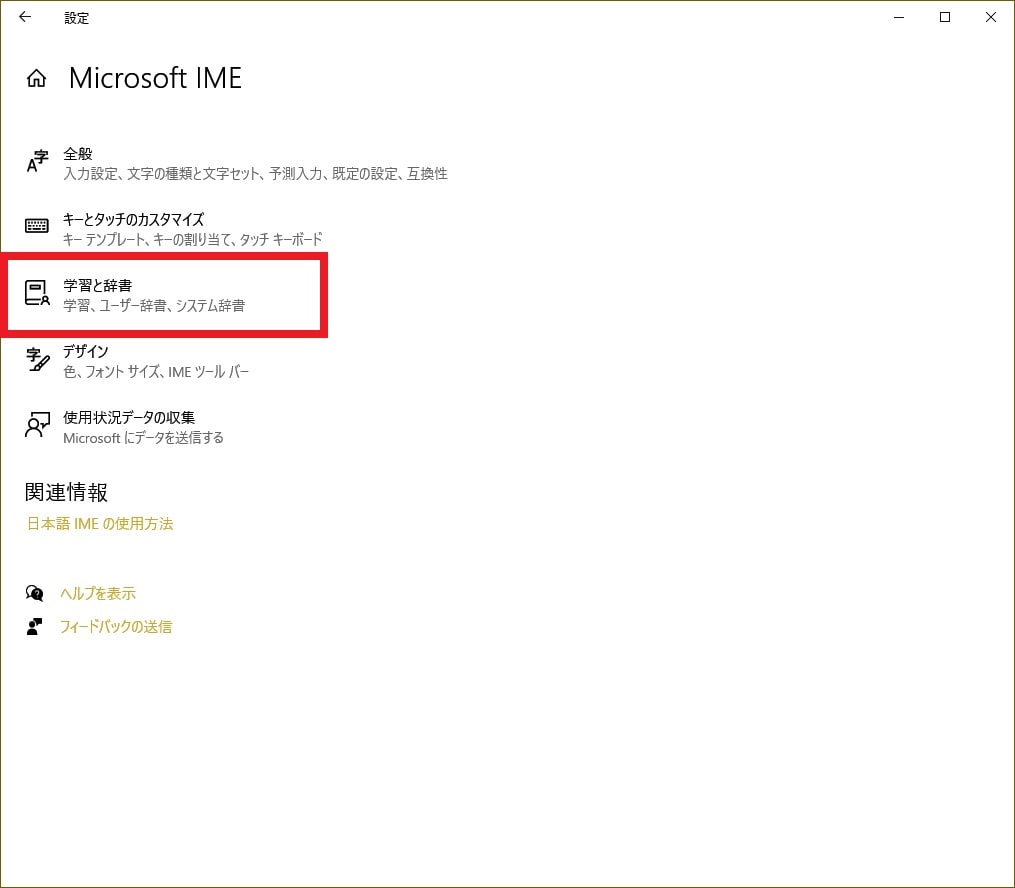Click the Microsoft IME page title
This screenshot has width=1015, height=888.
[x=155, y=78]
